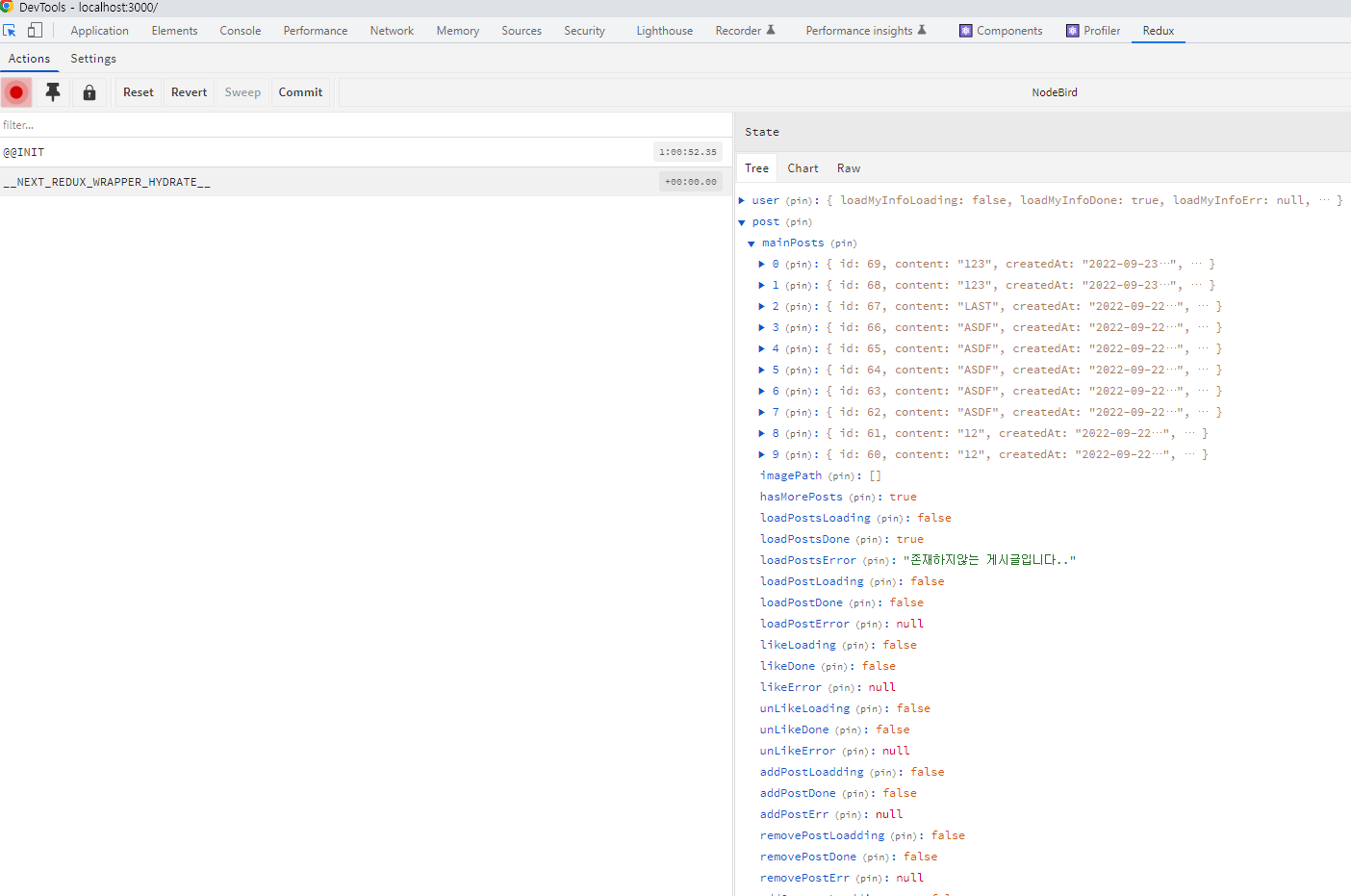Viewport: 1351px width, 896px height.
Task: Click the Recorder flask icon
Action: [x=771, y=31]
